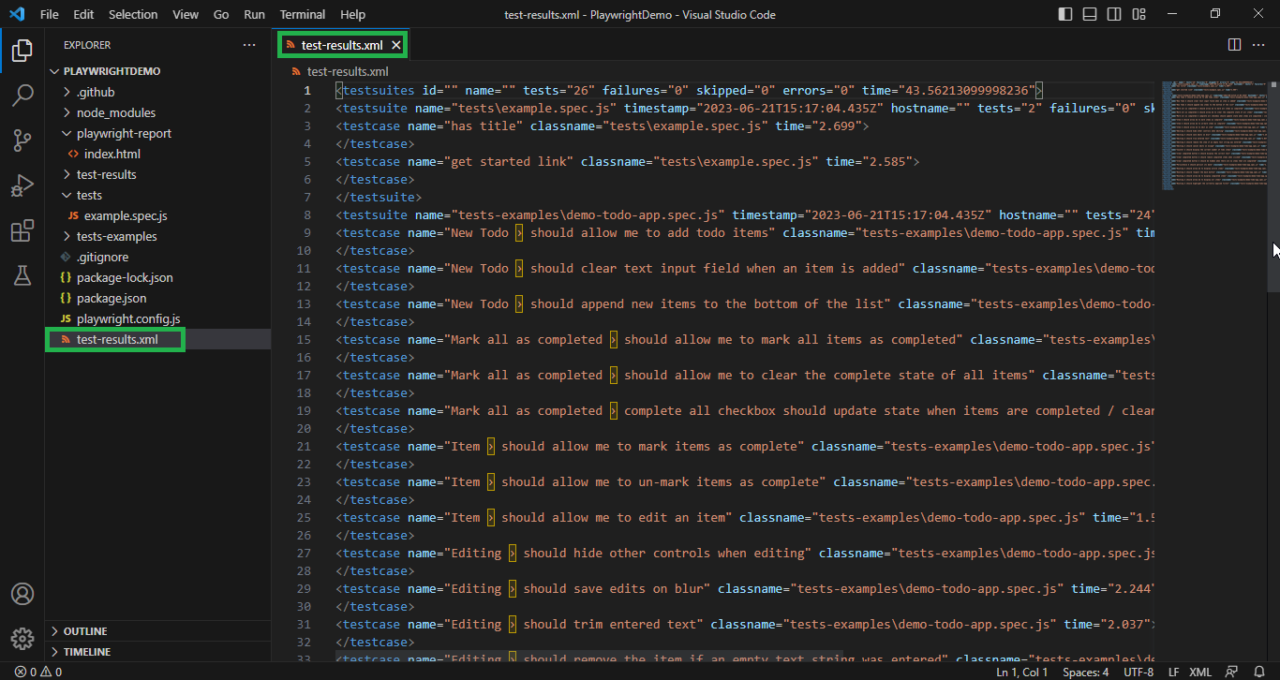Open the Testing flask icon view
This screenshot has height=680, width=1280.
tap(22, 276)
